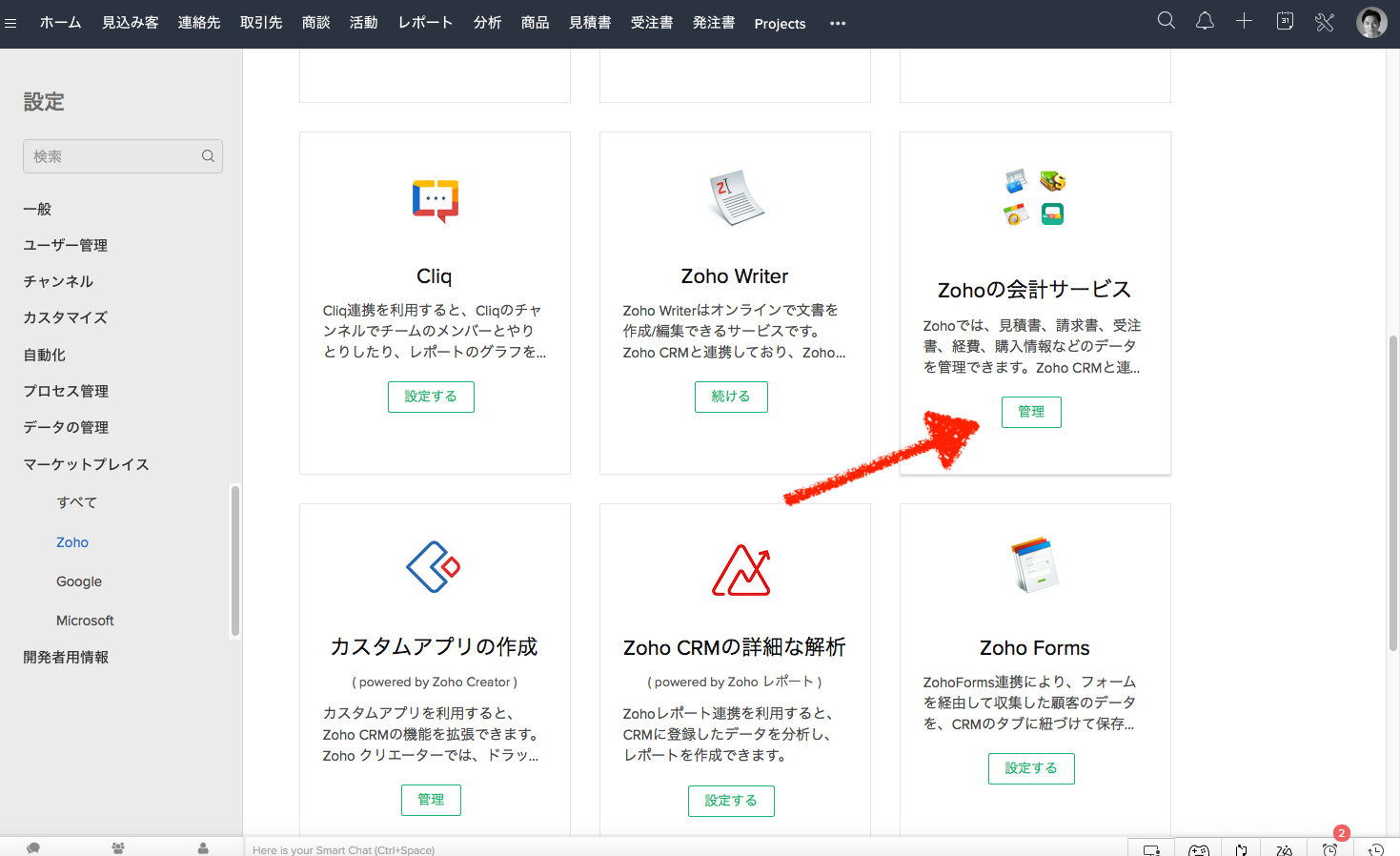Click the Cliq chat logo
Screen dimensions: 1400x856
436,201
